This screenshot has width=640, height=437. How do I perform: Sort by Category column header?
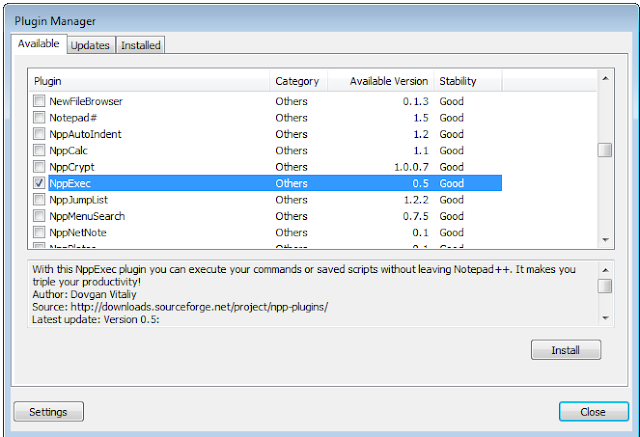(x=298, y=81)
